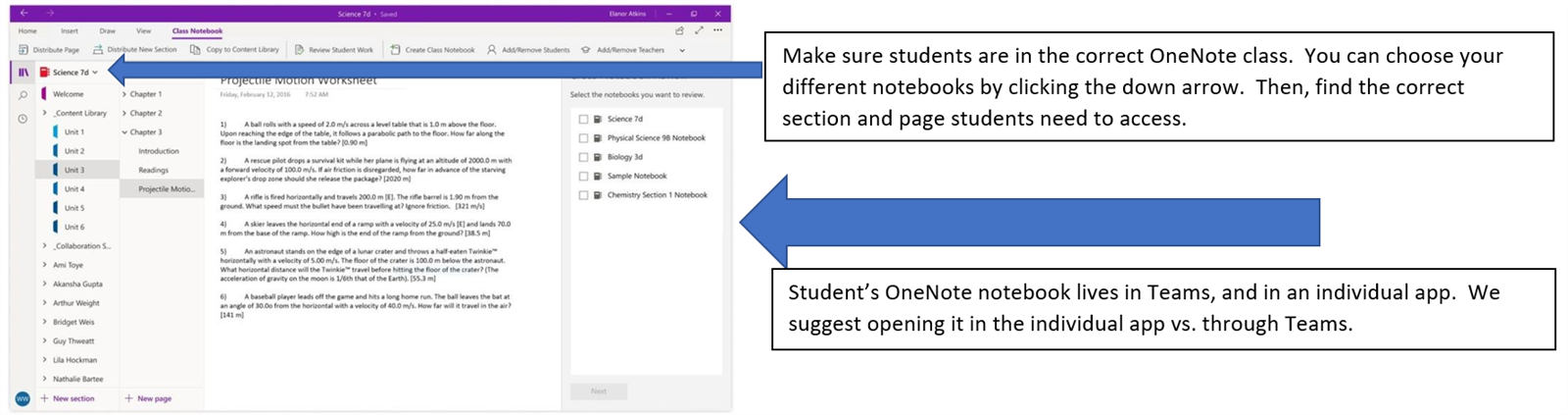Open the Unit 6 section
The image size is (1568, 415).
point(73,227)
